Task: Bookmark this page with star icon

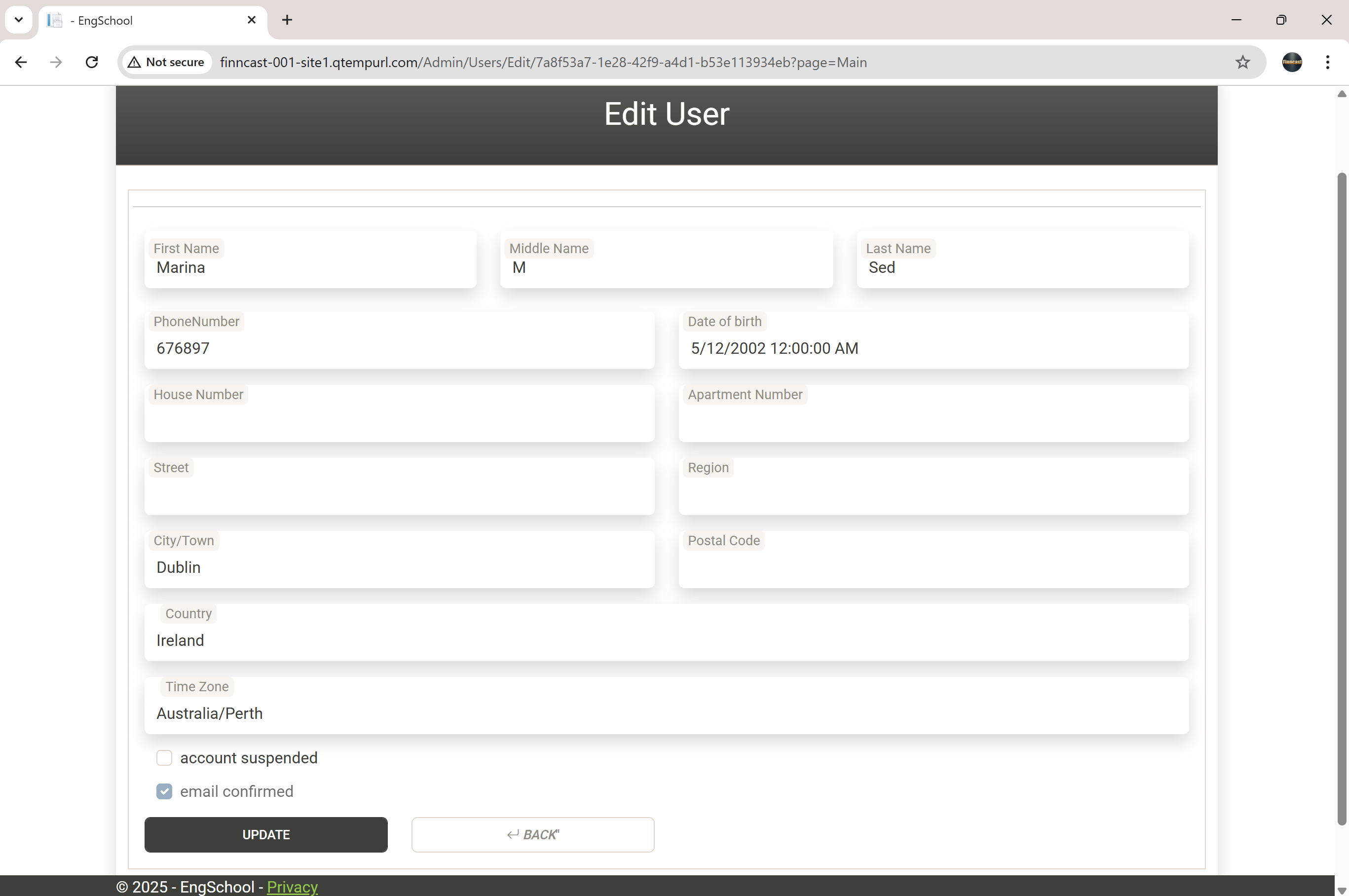Action: pos(1242,62)
